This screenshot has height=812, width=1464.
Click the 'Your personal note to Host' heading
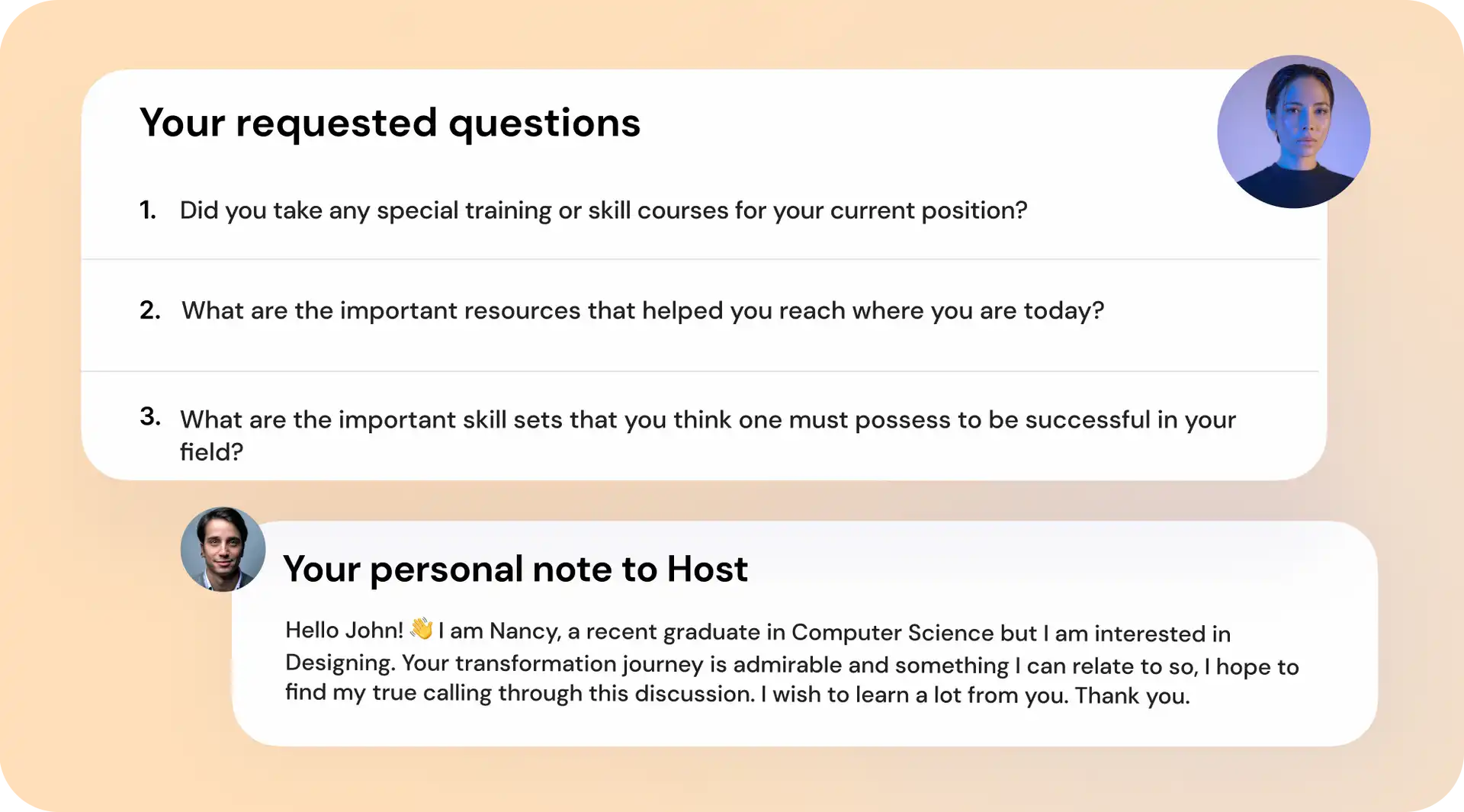[x=515, y=570]
